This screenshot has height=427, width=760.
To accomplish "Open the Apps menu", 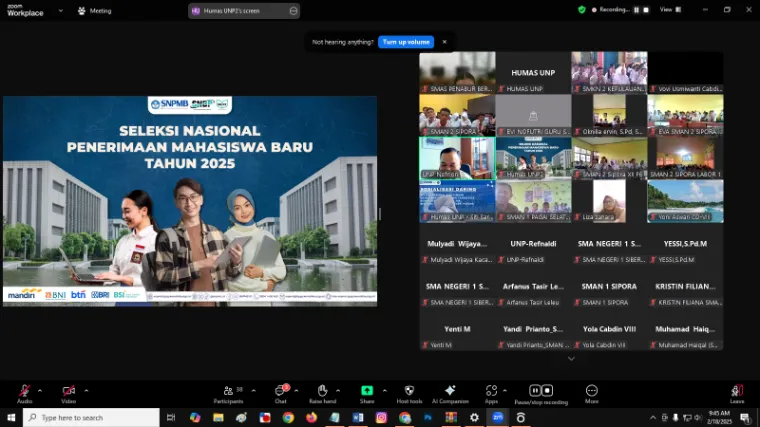I will point(491,391).
